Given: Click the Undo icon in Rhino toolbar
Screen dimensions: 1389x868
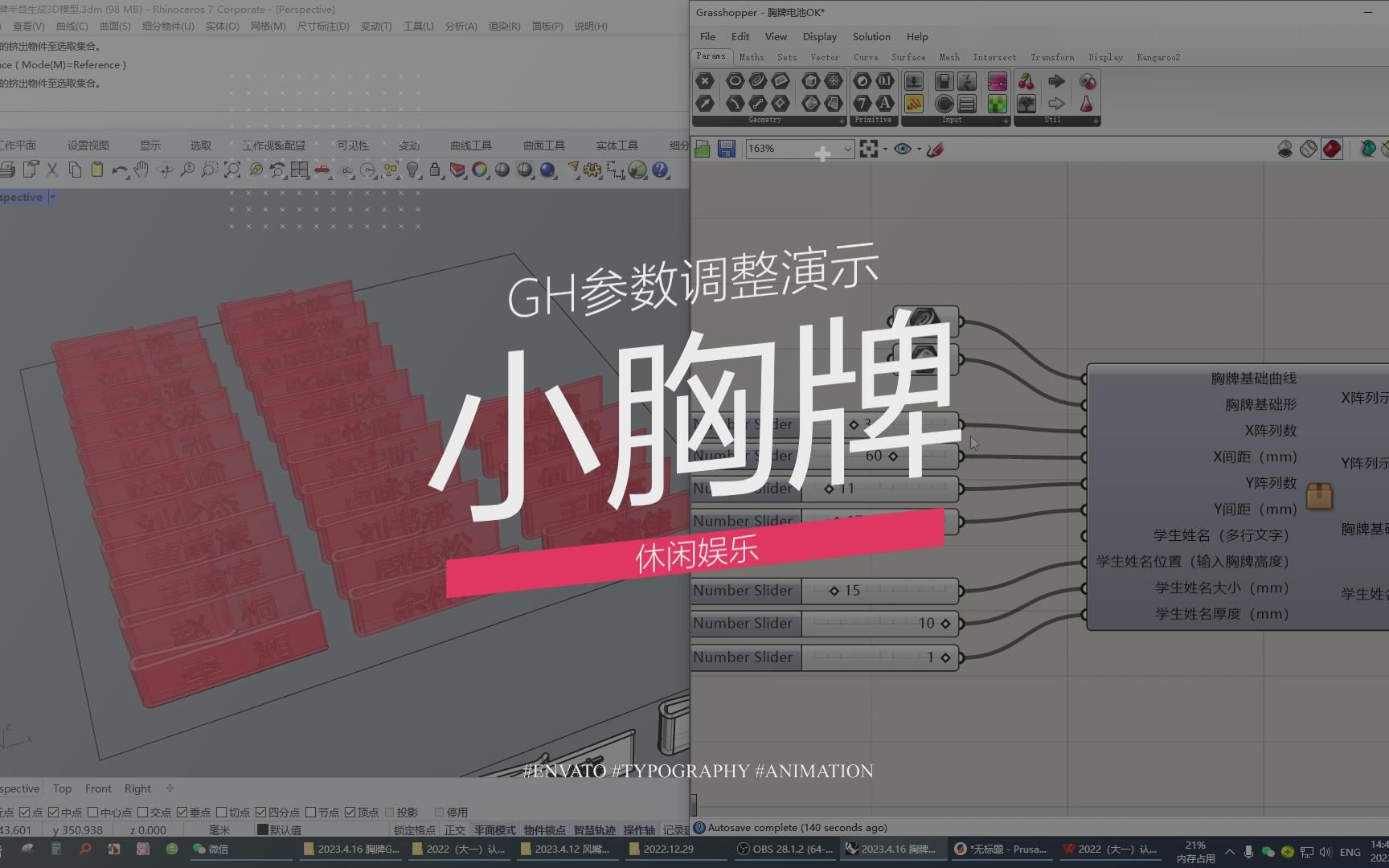Looking at the screenshot, I should coord(120,170).
